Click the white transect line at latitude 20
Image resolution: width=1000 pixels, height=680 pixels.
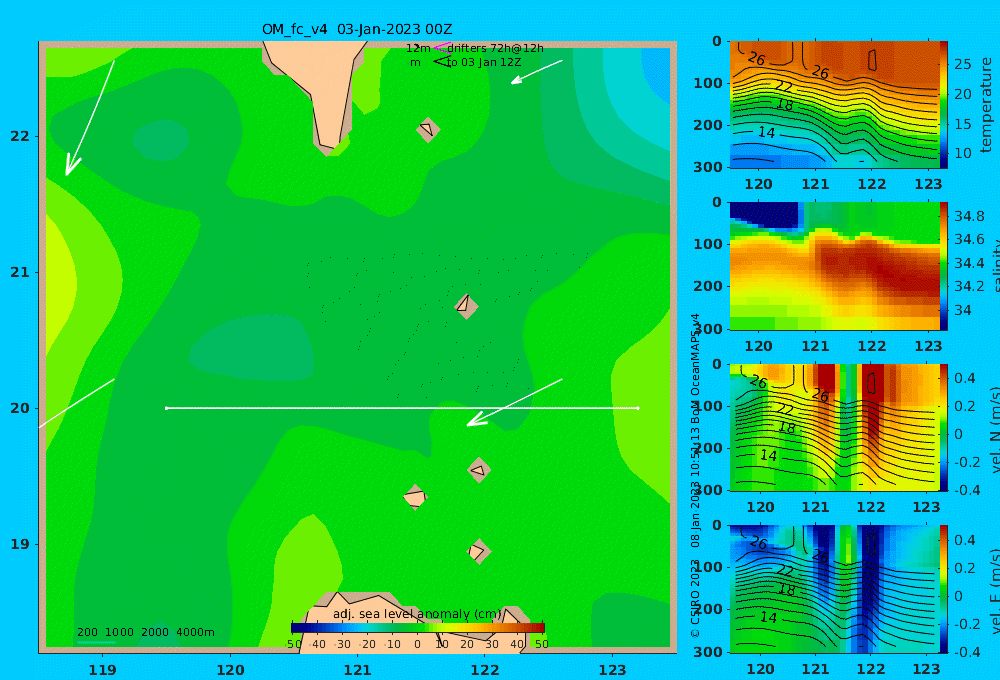(402, 408)
